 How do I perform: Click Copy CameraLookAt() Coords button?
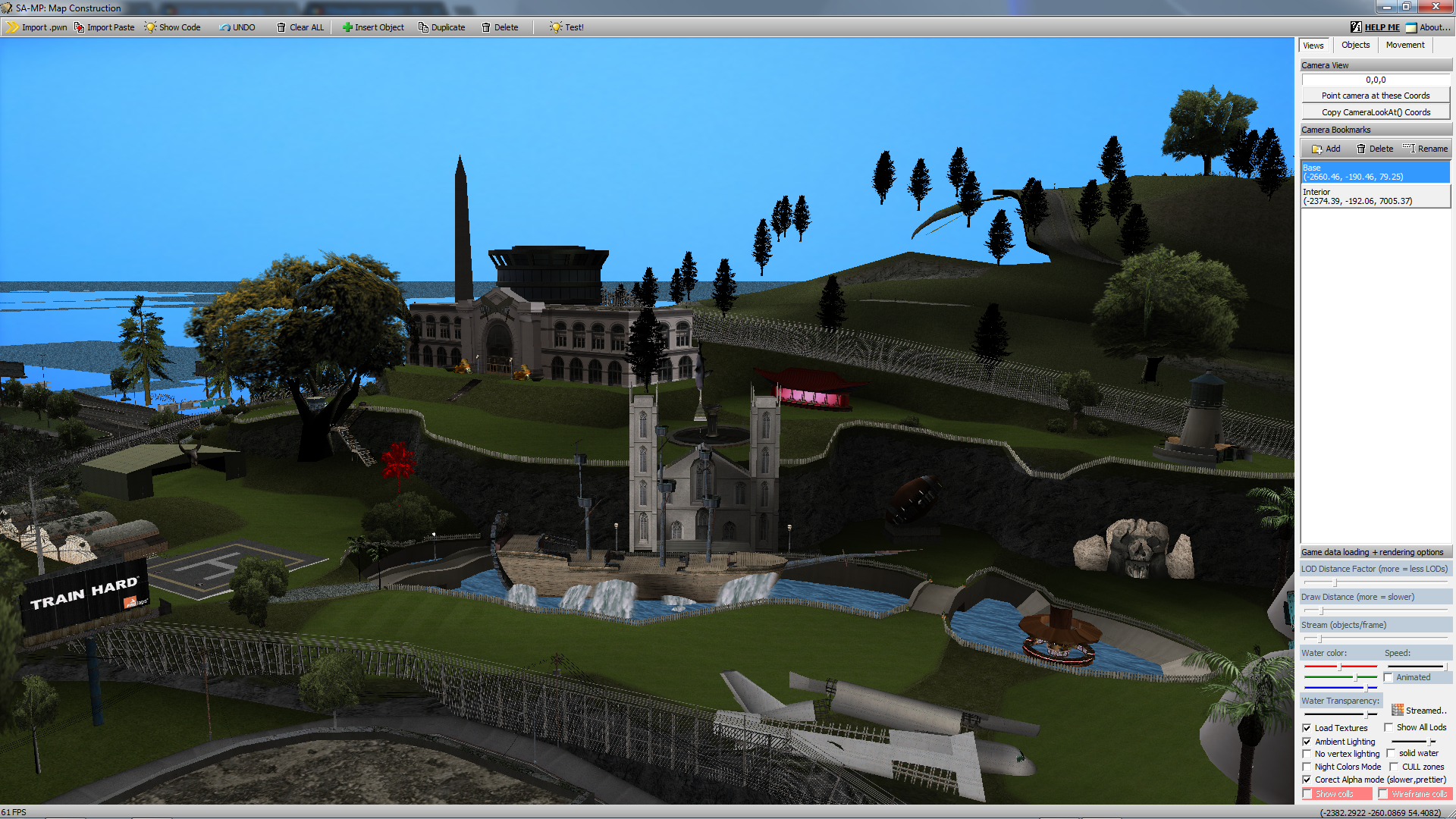click(1376, 112)
